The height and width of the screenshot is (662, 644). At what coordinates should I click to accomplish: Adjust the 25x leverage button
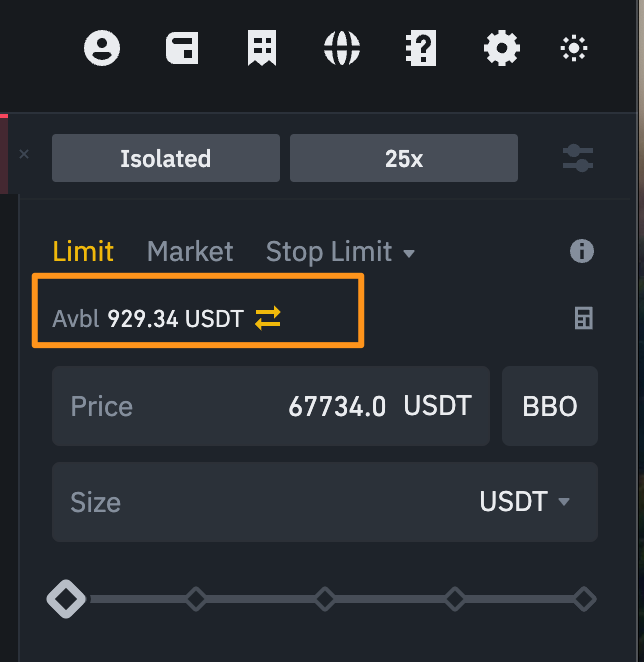pos(404,158)
